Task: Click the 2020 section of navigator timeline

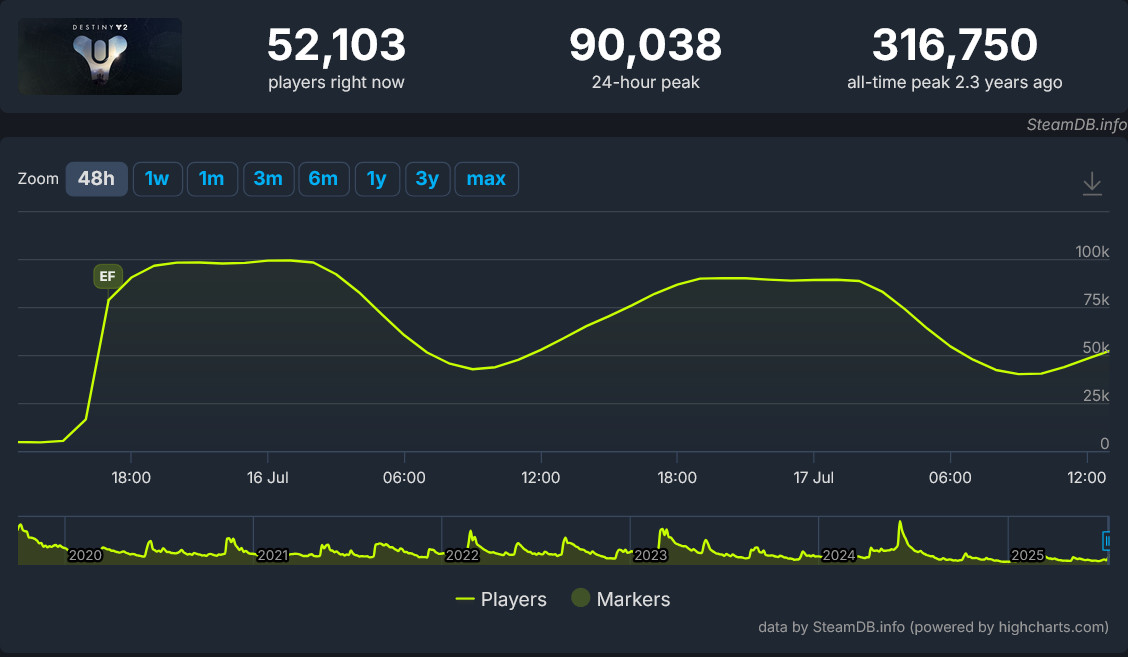Action: pos(85,556)
